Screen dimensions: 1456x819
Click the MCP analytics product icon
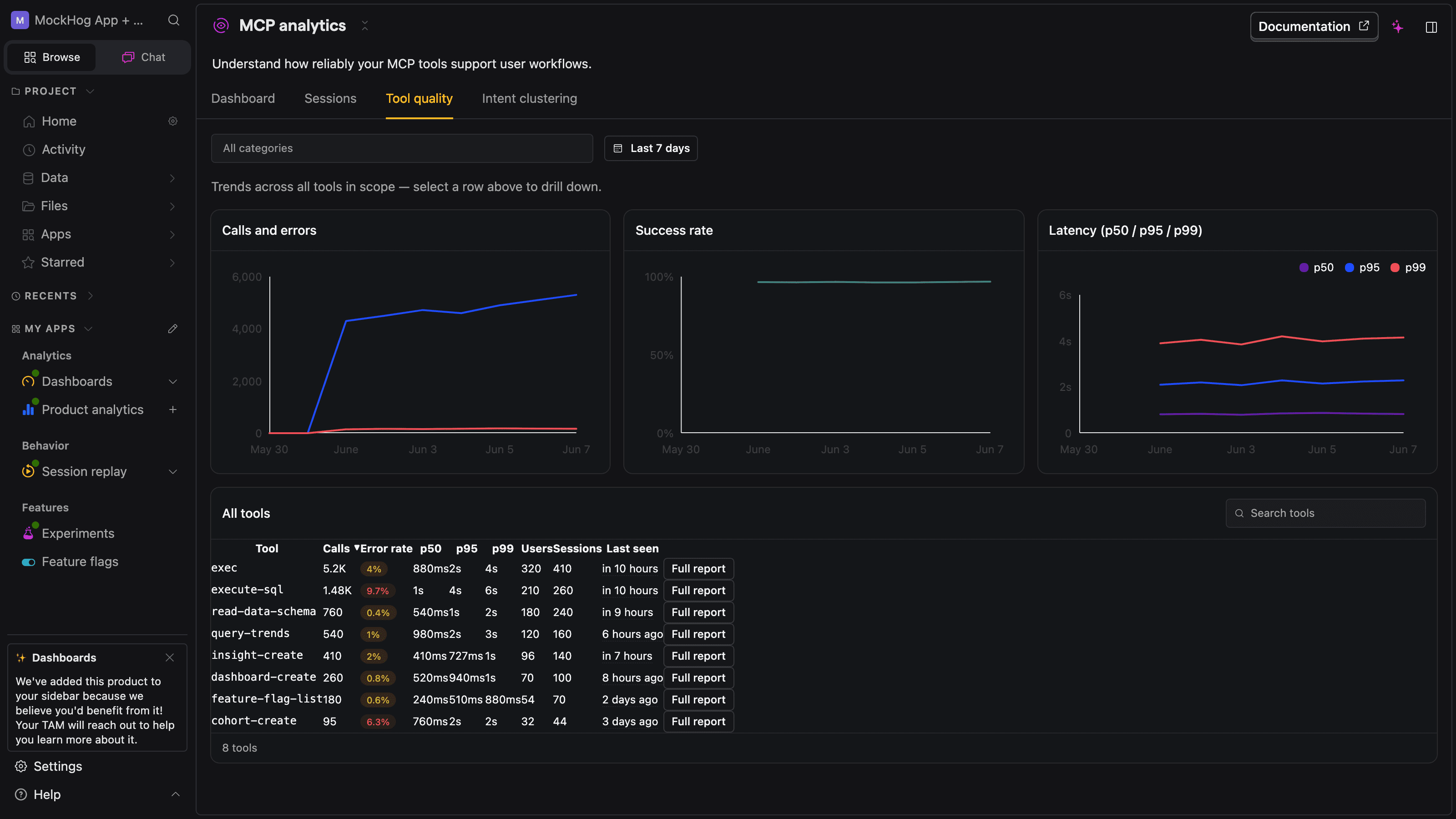(221, 25)
